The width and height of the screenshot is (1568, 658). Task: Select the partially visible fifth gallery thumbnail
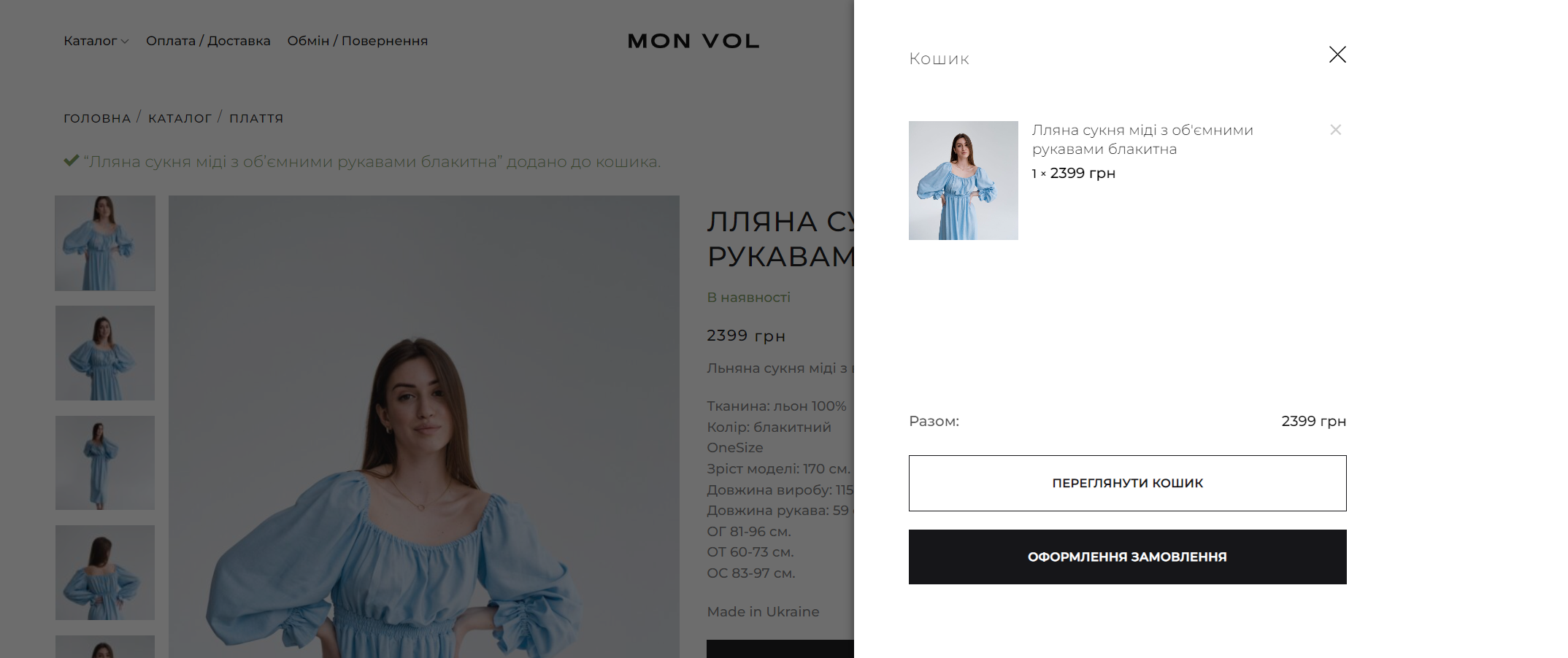105,647
